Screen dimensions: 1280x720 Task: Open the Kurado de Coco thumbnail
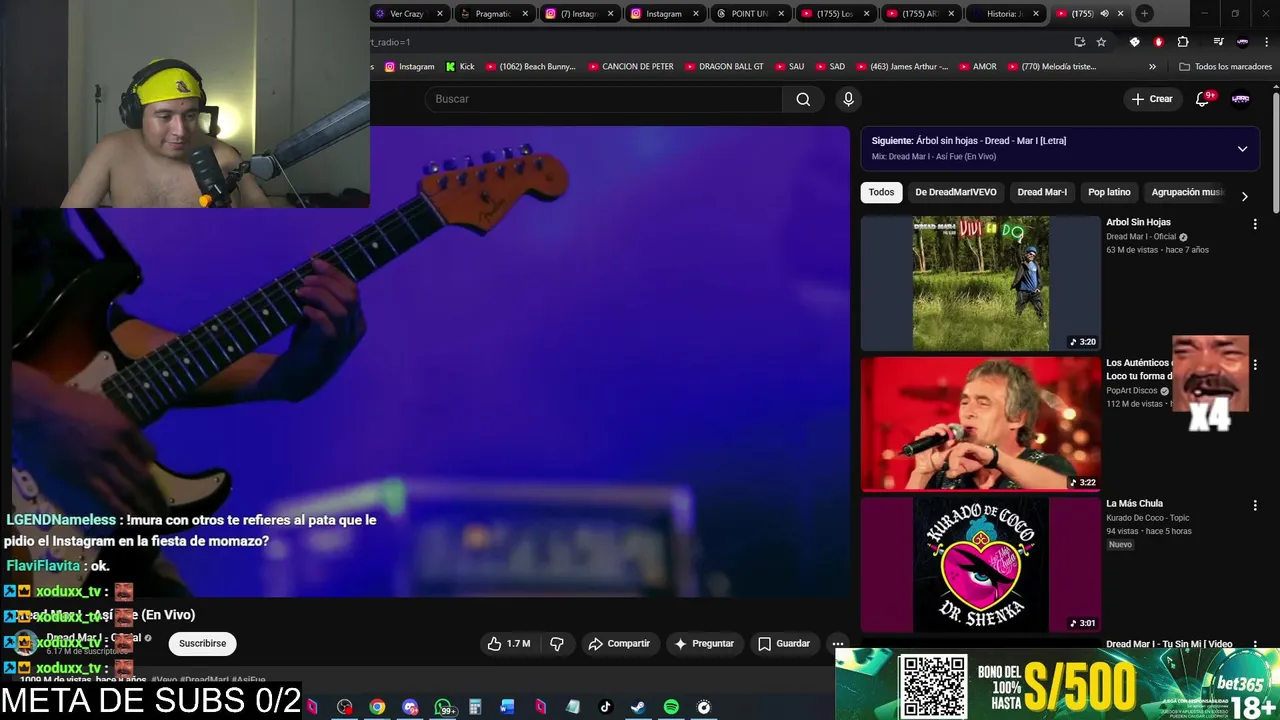pos(980,565)
